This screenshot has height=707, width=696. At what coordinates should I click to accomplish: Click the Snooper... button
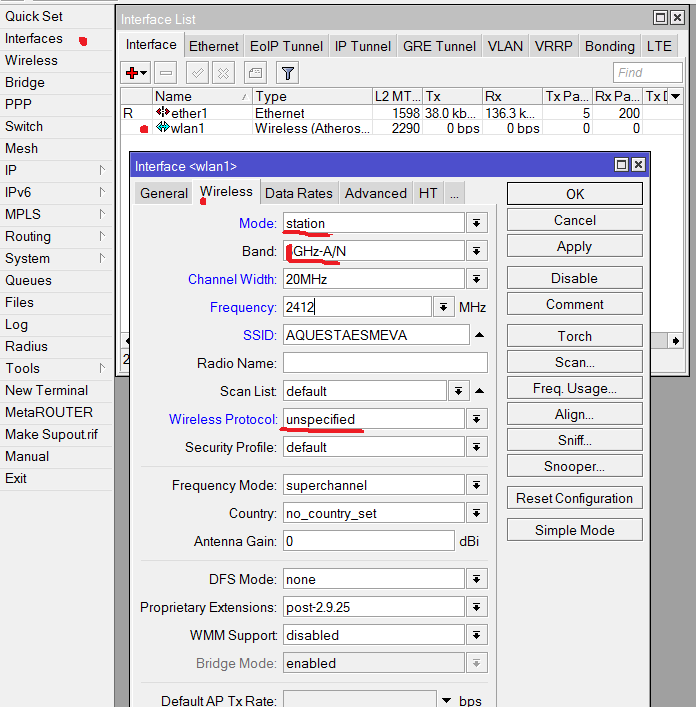[575, 466]
